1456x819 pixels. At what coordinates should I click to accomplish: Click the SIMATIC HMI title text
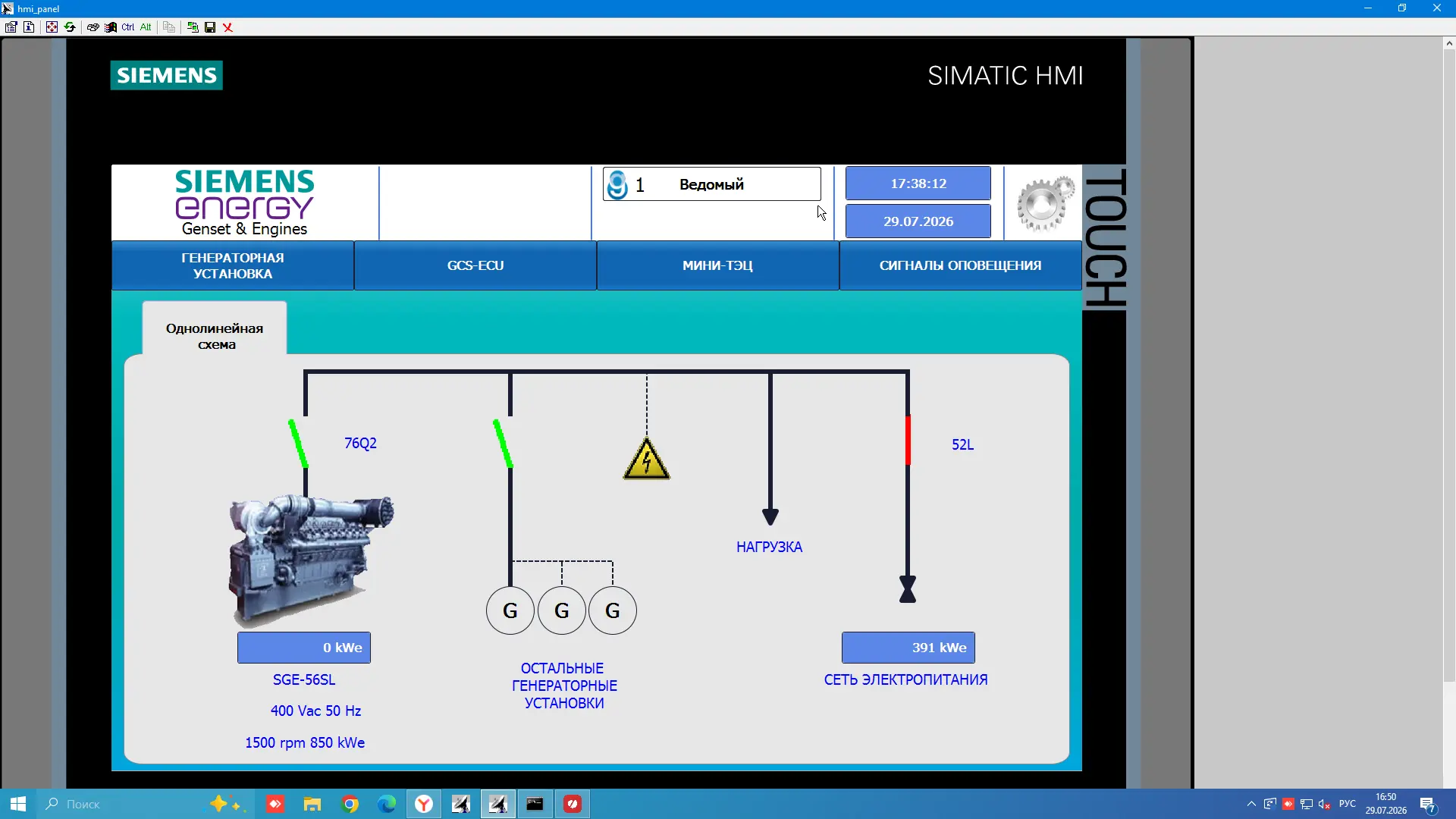[1006, 76]
